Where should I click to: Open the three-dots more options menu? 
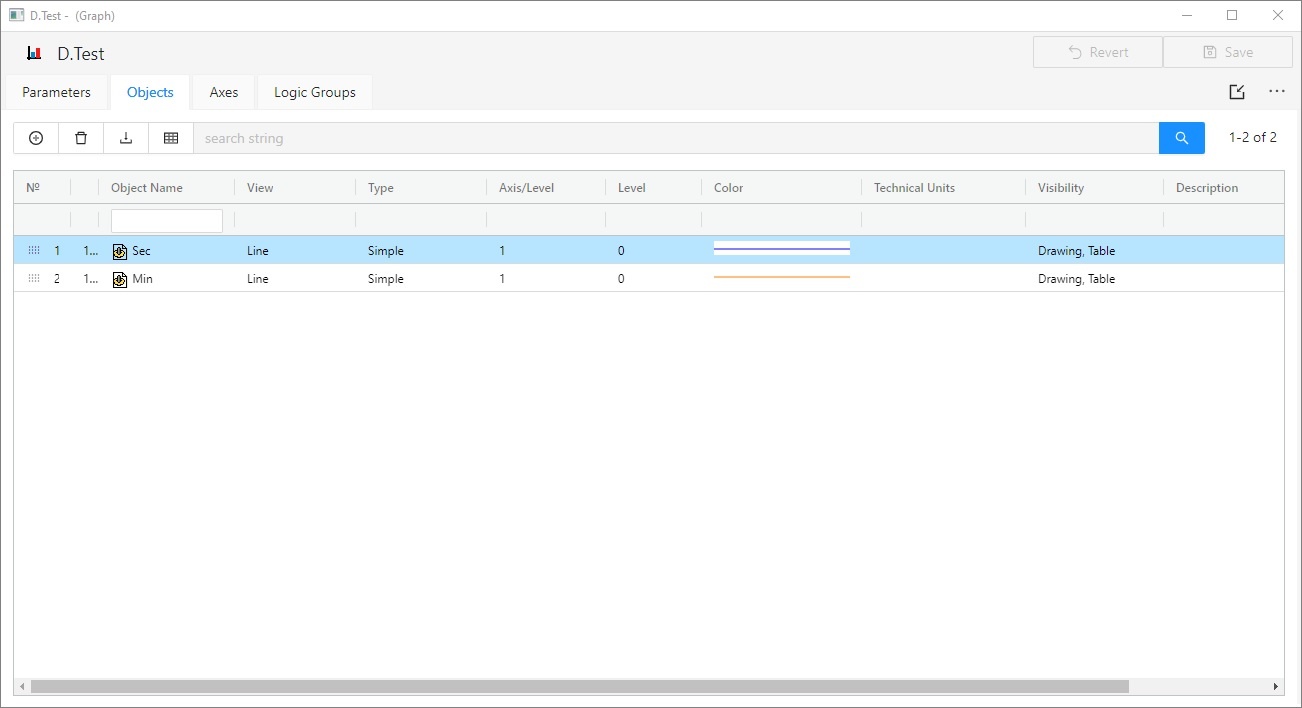(x=1277, y=92)
